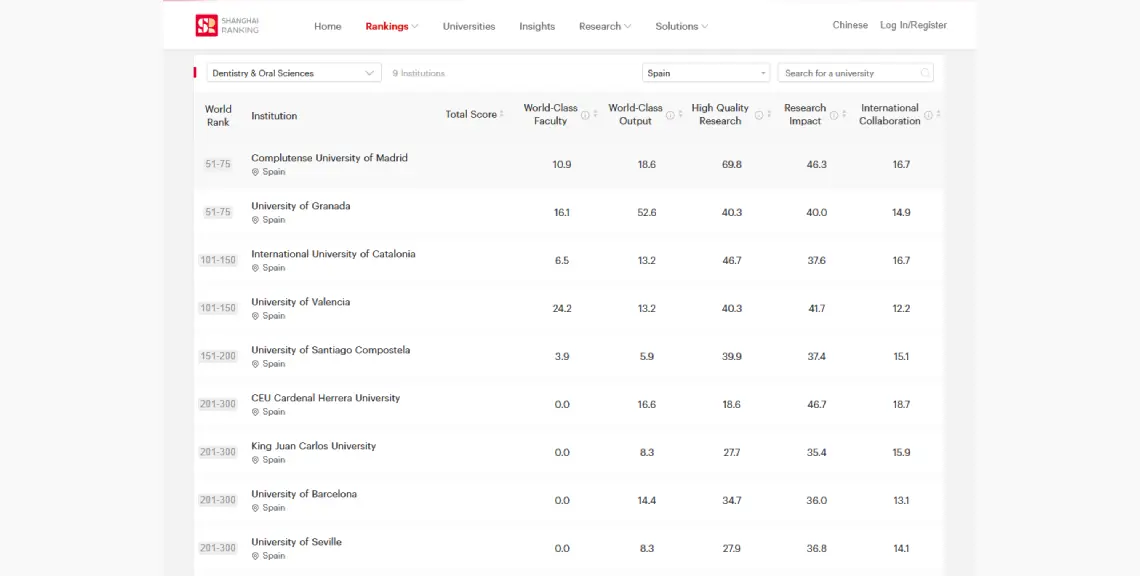Image resolution: width=1140 pixels, height=576 pixels.
Task: Open University of Barcelona page
Action: tap(304, 494)
